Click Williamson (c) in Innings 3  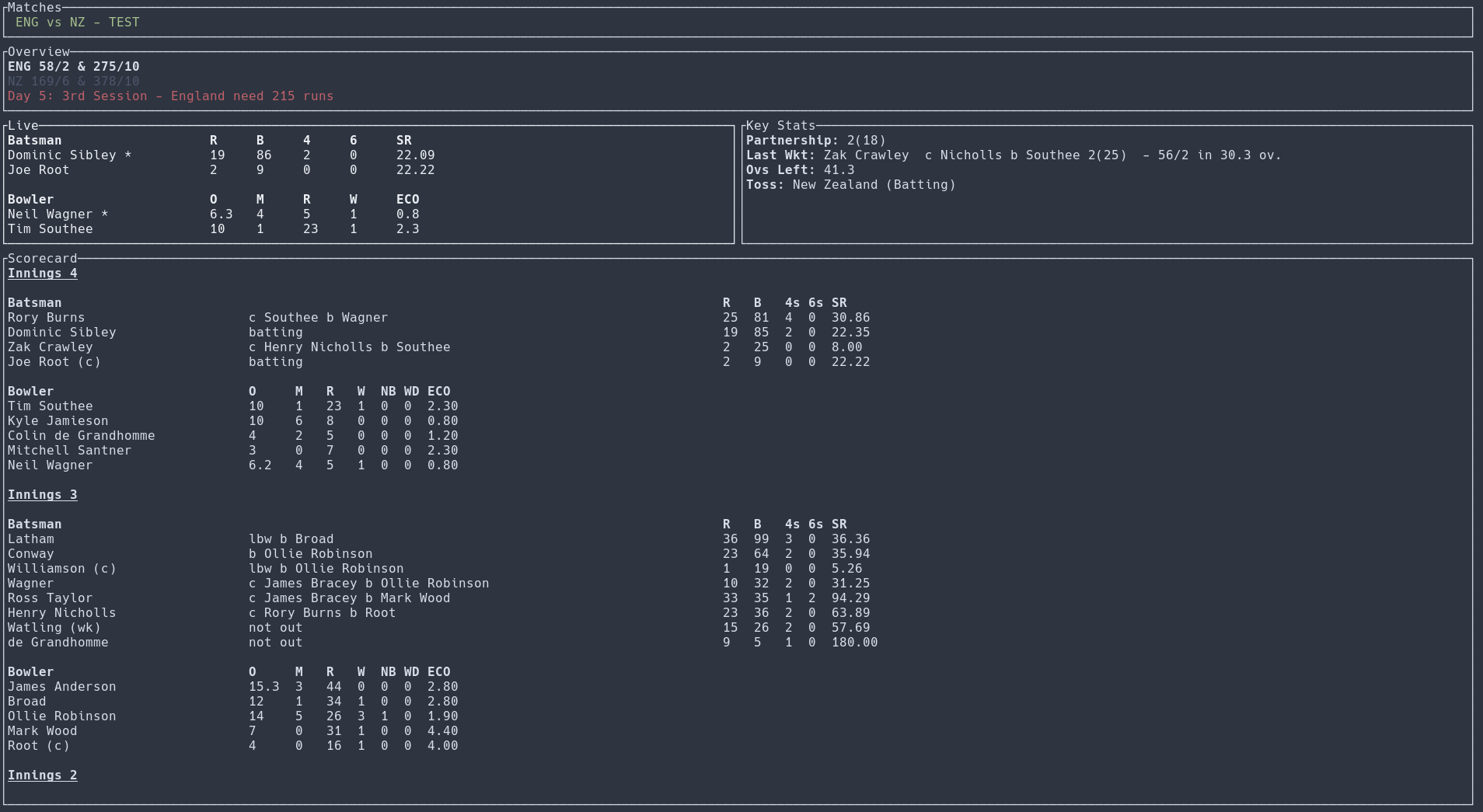(62, 569)
